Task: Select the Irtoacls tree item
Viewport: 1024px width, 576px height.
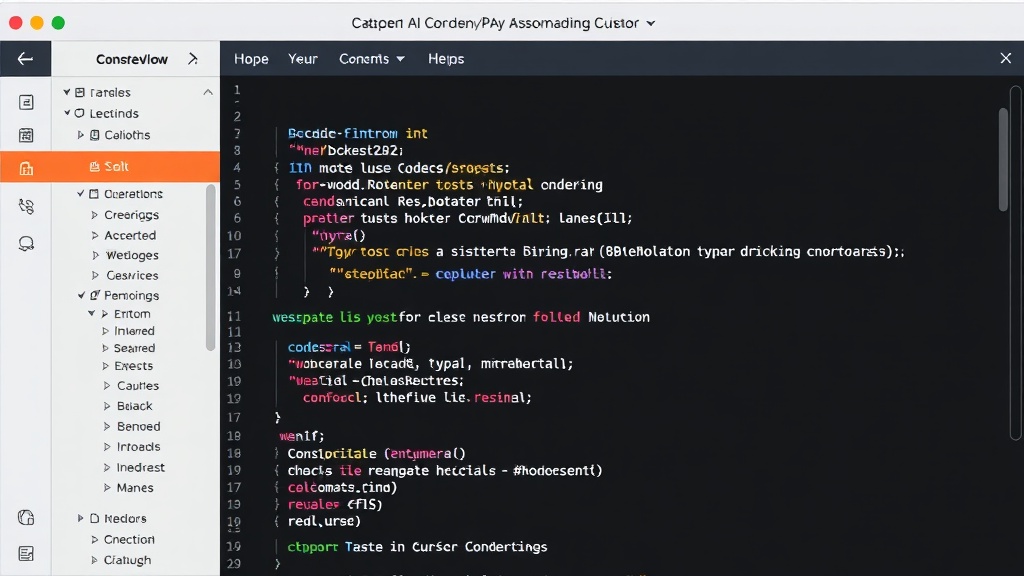Action: (138, 447)
